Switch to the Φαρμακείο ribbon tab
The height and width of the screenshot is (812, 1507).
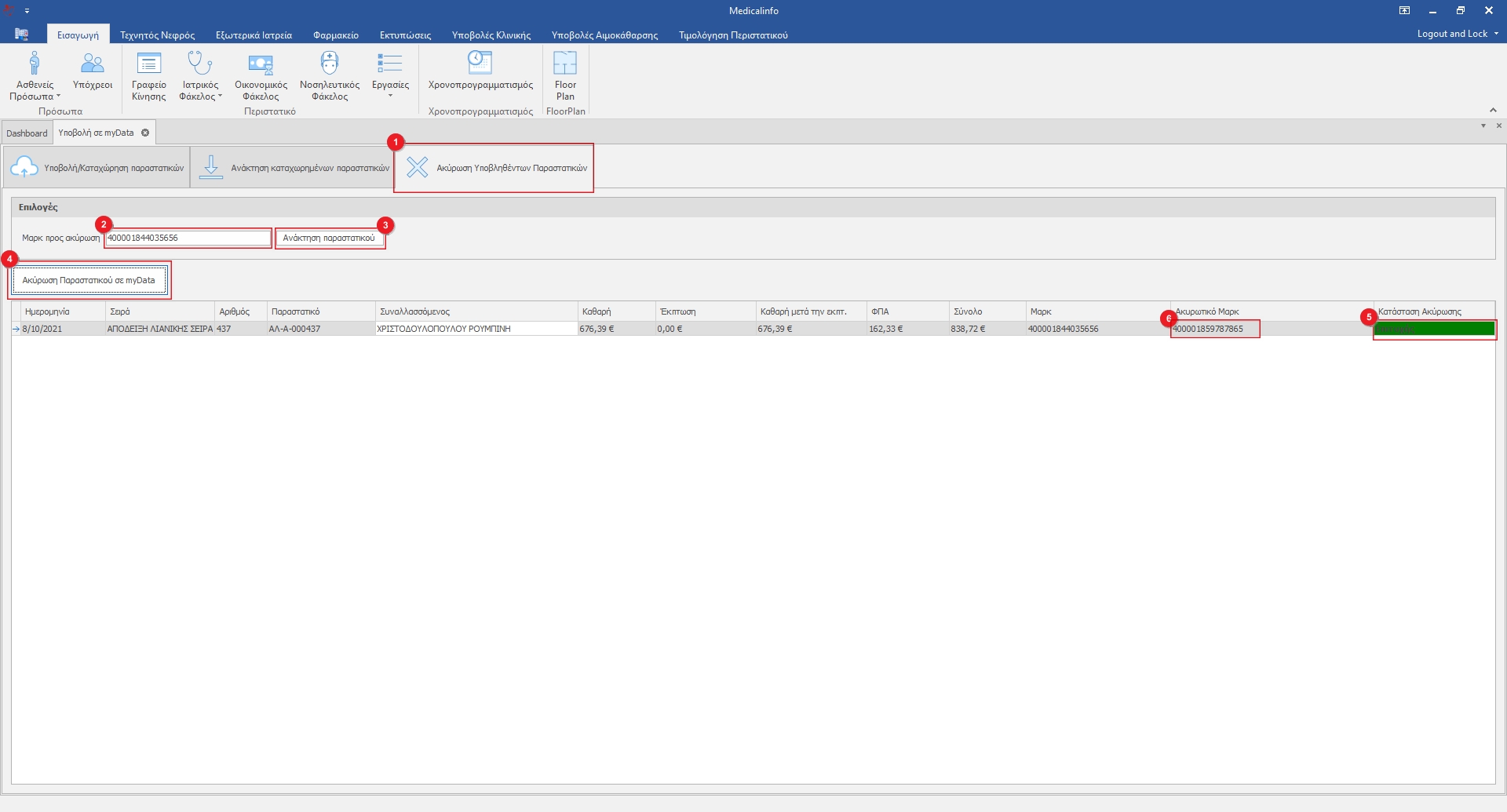[335, 35]
